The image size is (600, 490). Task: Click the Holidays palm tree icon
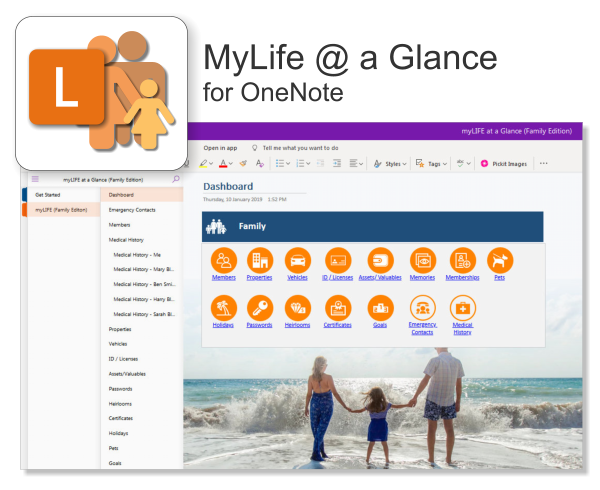pos(224,308)
